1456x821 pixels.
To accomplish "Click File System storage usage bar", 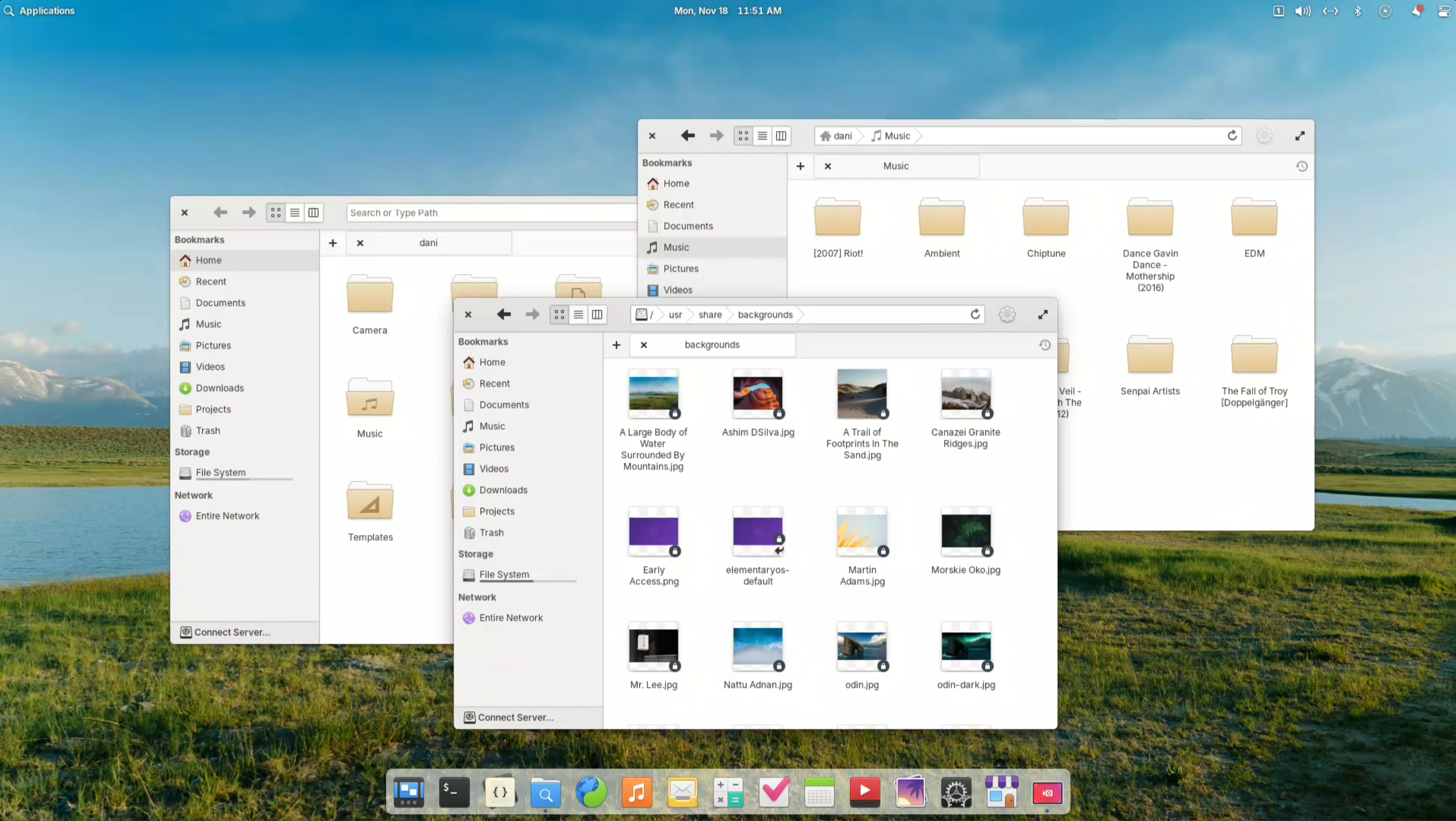I will pyautogui.click(x=527, y=581).
